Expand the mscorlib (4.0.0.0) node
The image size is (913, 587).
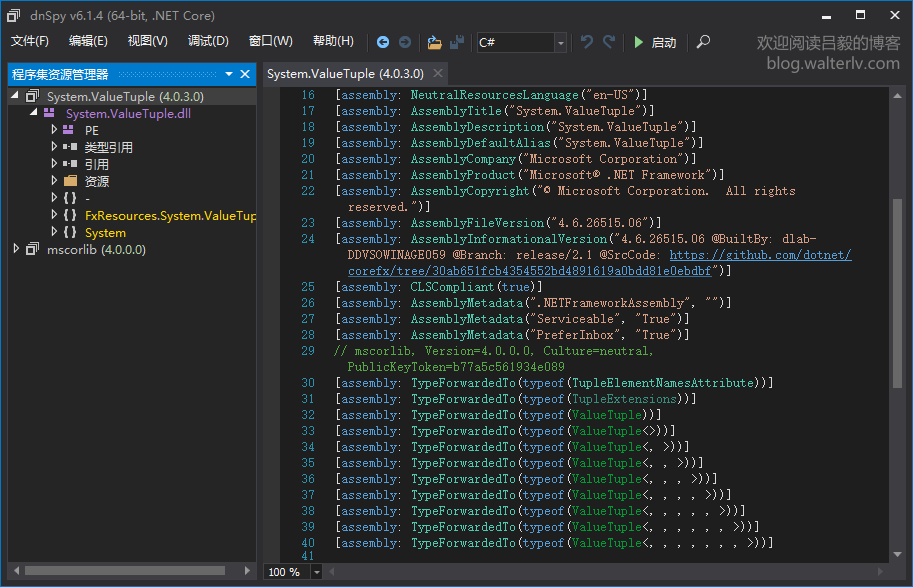point(16,249)
